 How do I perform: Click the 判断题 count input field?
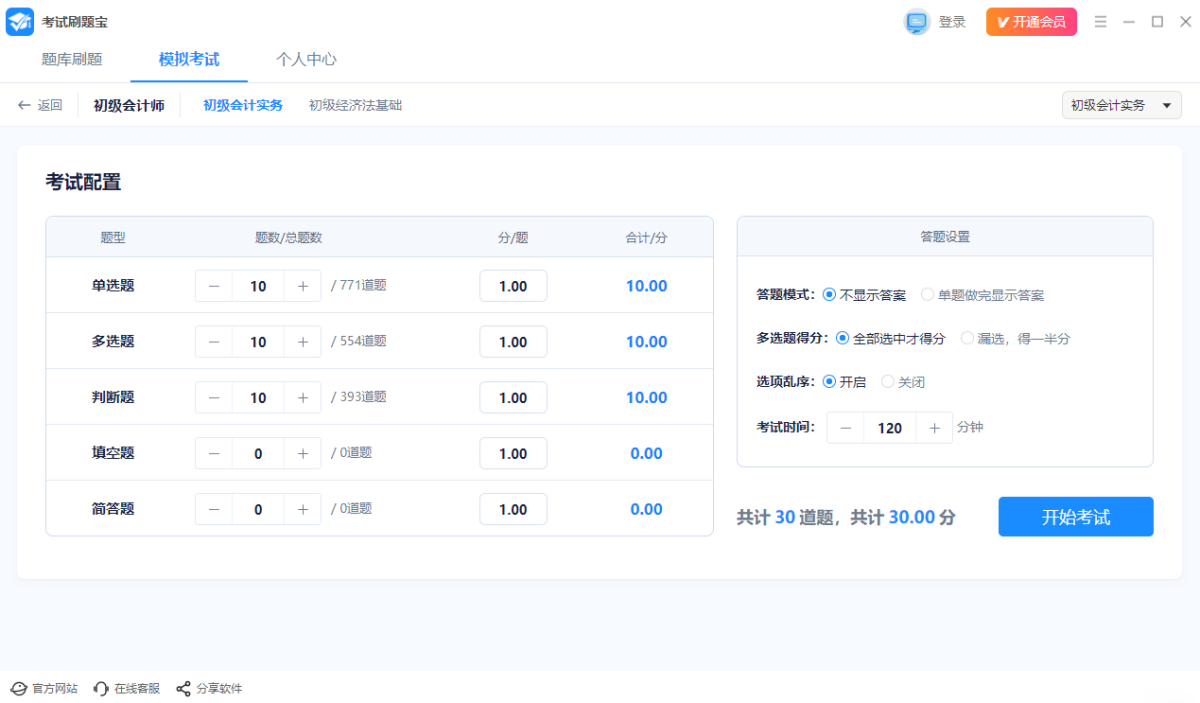[x=258, y=398]
